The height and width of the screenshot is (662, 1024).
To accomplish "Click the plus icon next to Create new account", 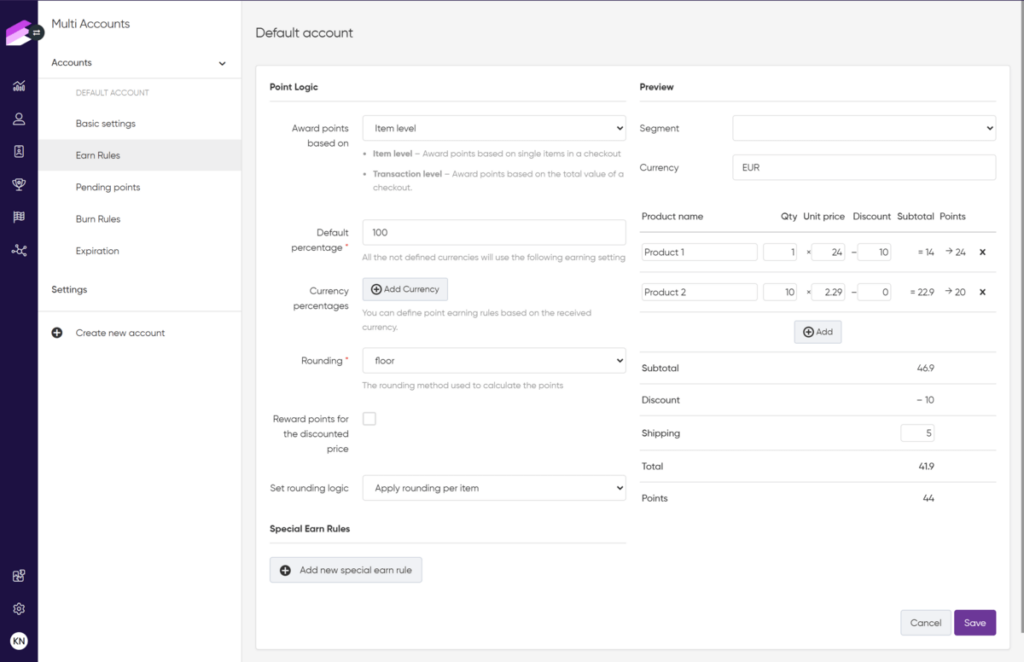I will click(x=57, y=333).
